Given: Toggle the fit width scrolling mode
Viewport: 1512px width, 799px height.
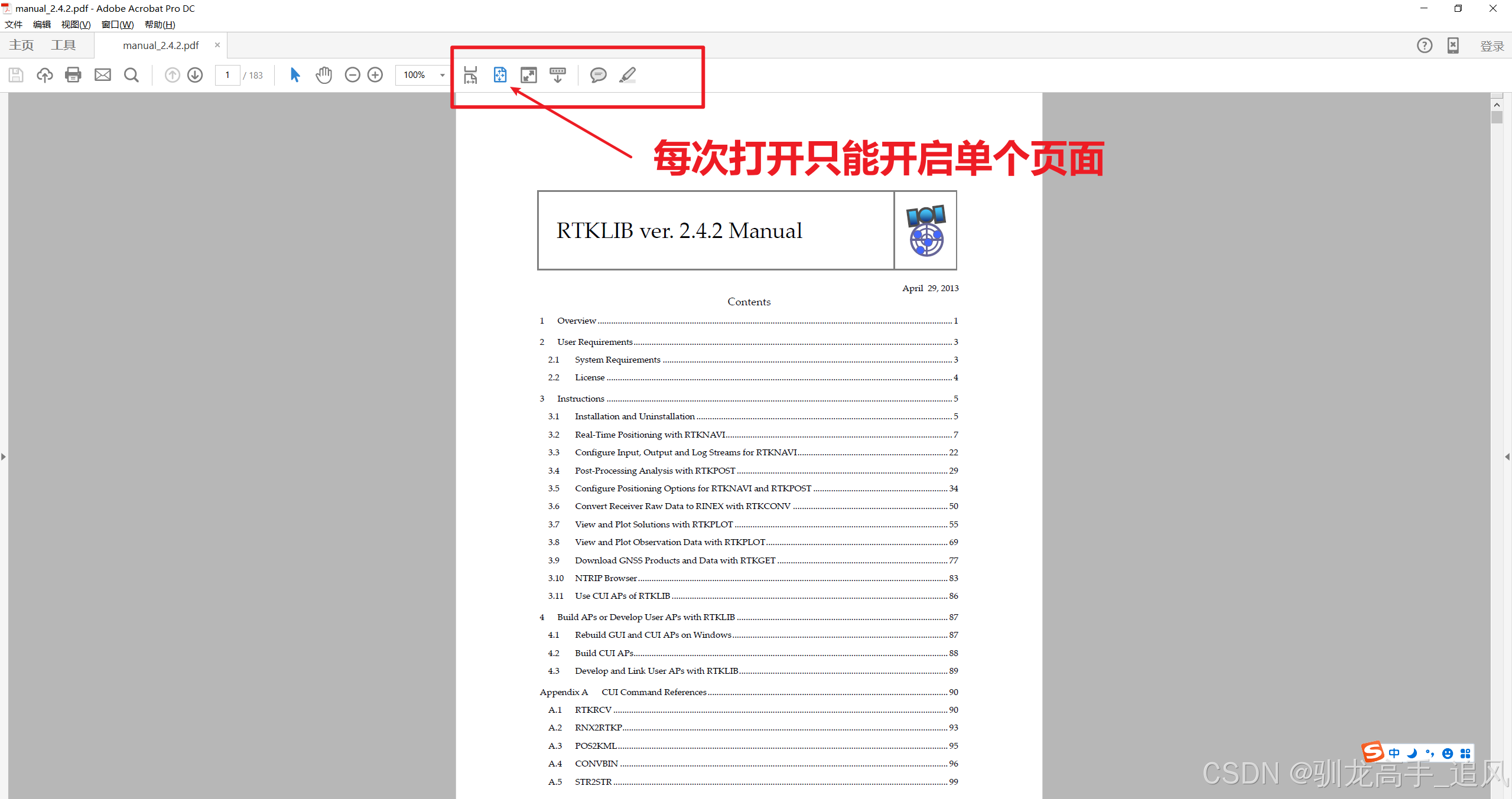Looking at the screenshot, I should pyautogui.click(x=470, y=75).
